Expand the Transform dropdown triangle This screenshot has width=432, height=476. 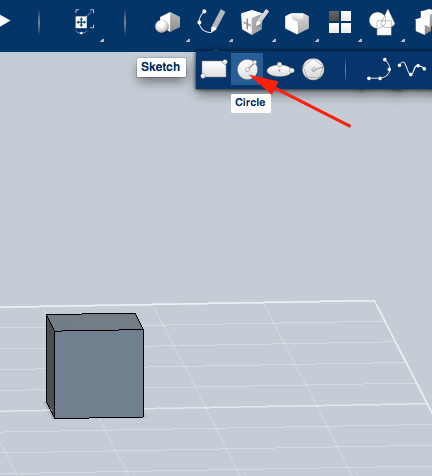pos(102,40)
